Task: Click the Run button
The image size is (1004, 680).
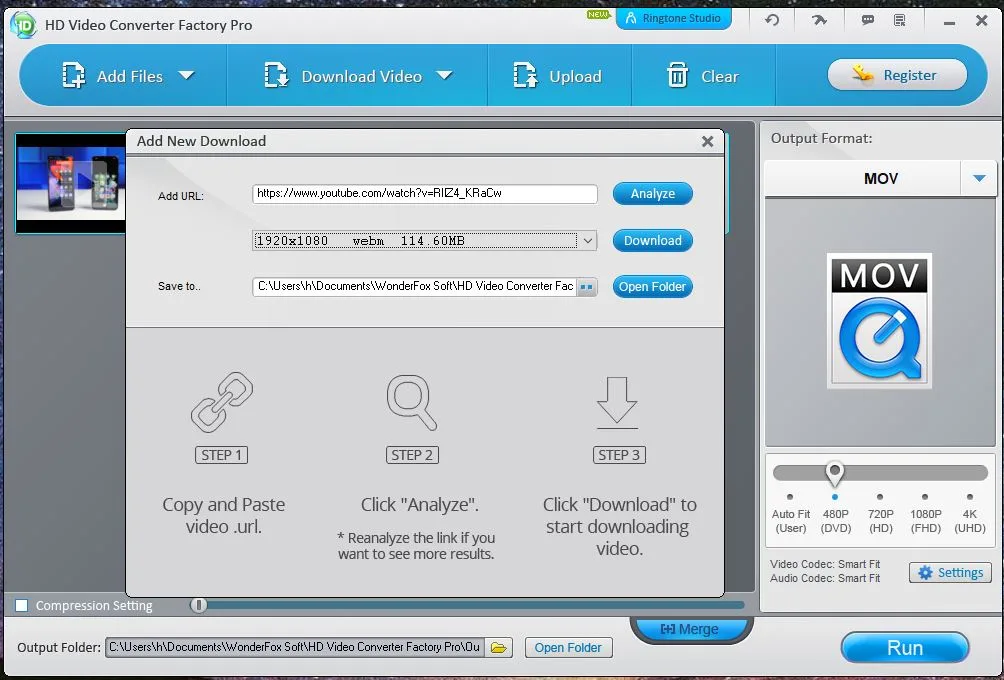Action: [905, 648]
